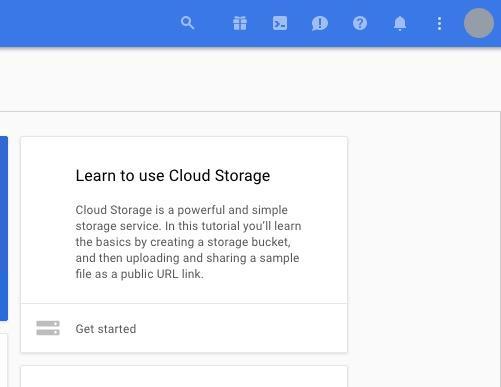
Task: Click the Cloud Storage tutorial description text
Action: point(188,242)
